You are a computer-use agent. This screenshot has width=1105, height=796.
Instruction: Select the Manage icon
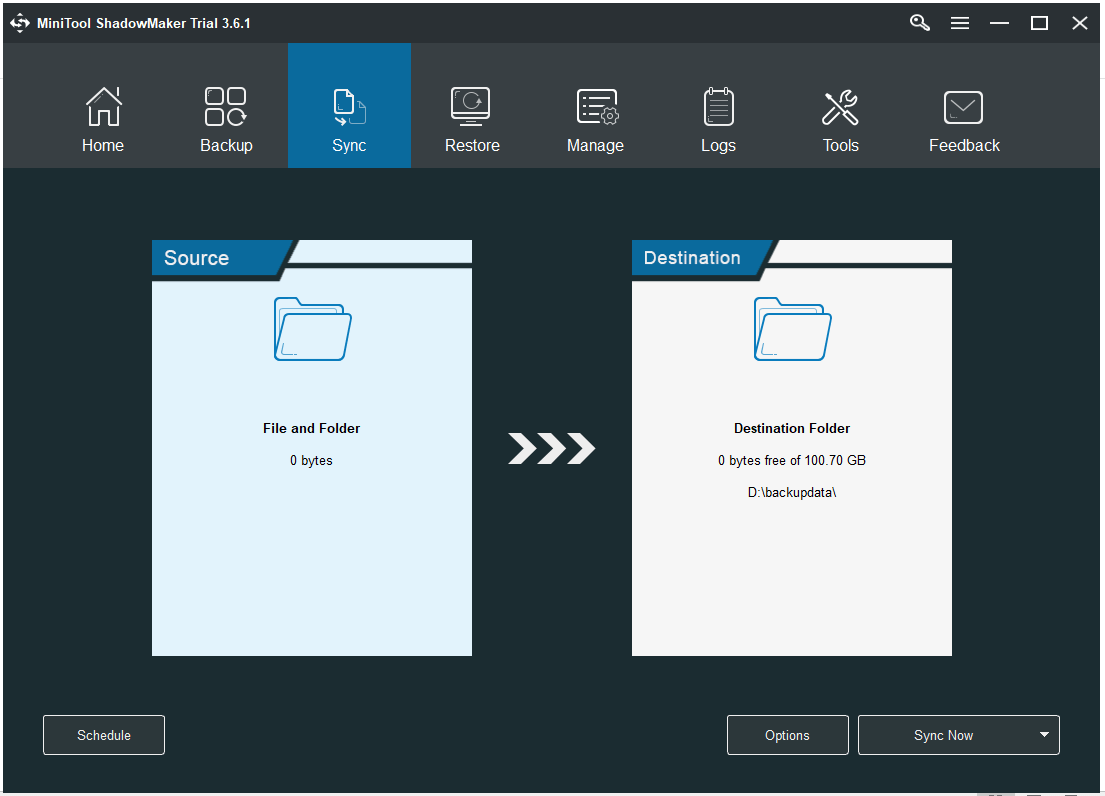pyautogui.click(x=595, y=106)
